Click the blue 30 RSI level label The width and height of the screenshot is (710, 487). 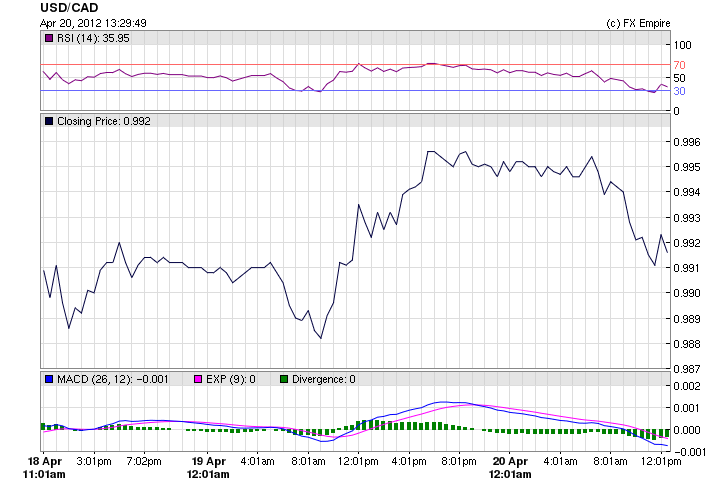click(x=679, y=91)
